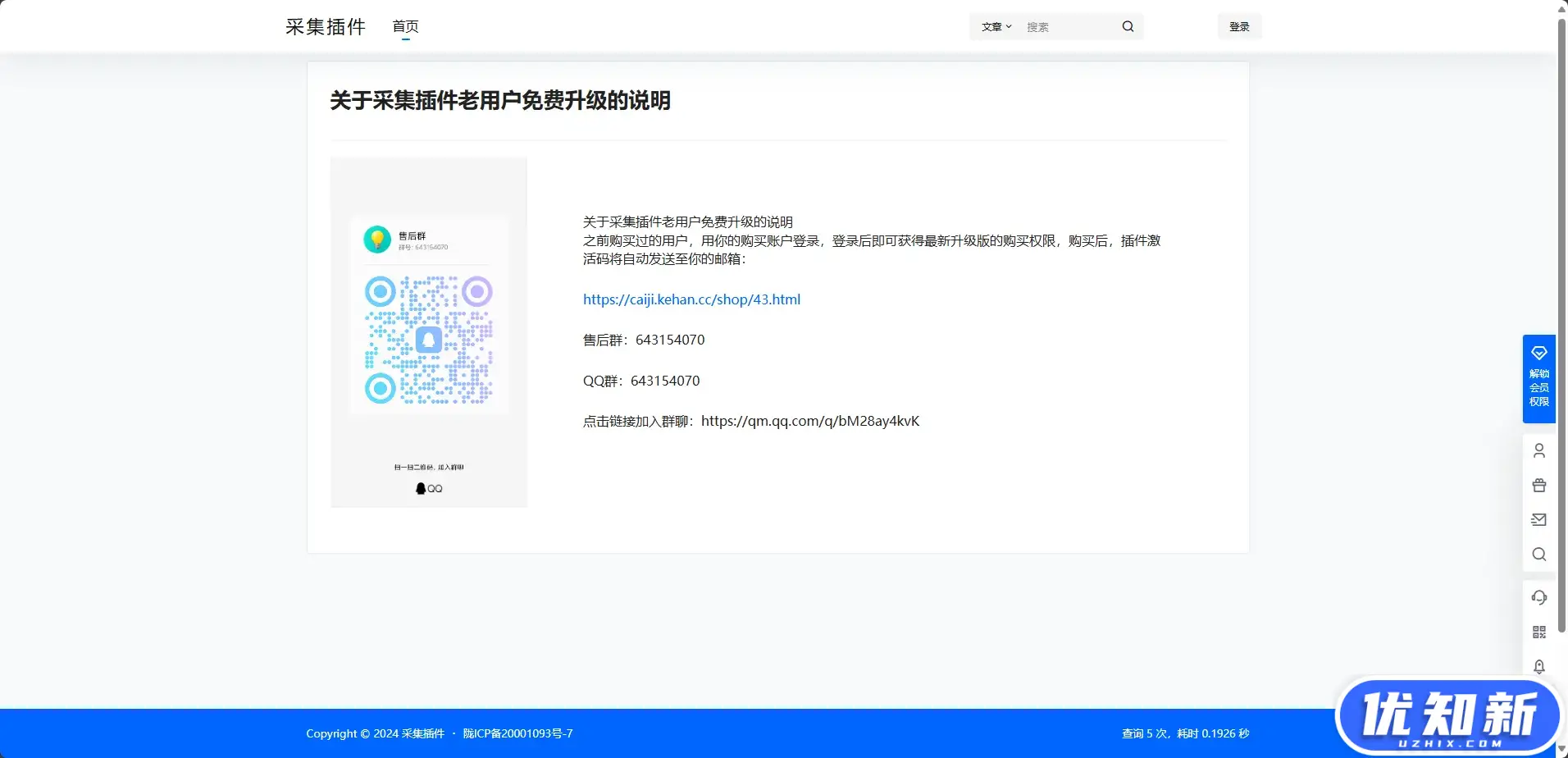Open the 文章 search category dropdown
1568x758 pixels.
pos(995,26)
